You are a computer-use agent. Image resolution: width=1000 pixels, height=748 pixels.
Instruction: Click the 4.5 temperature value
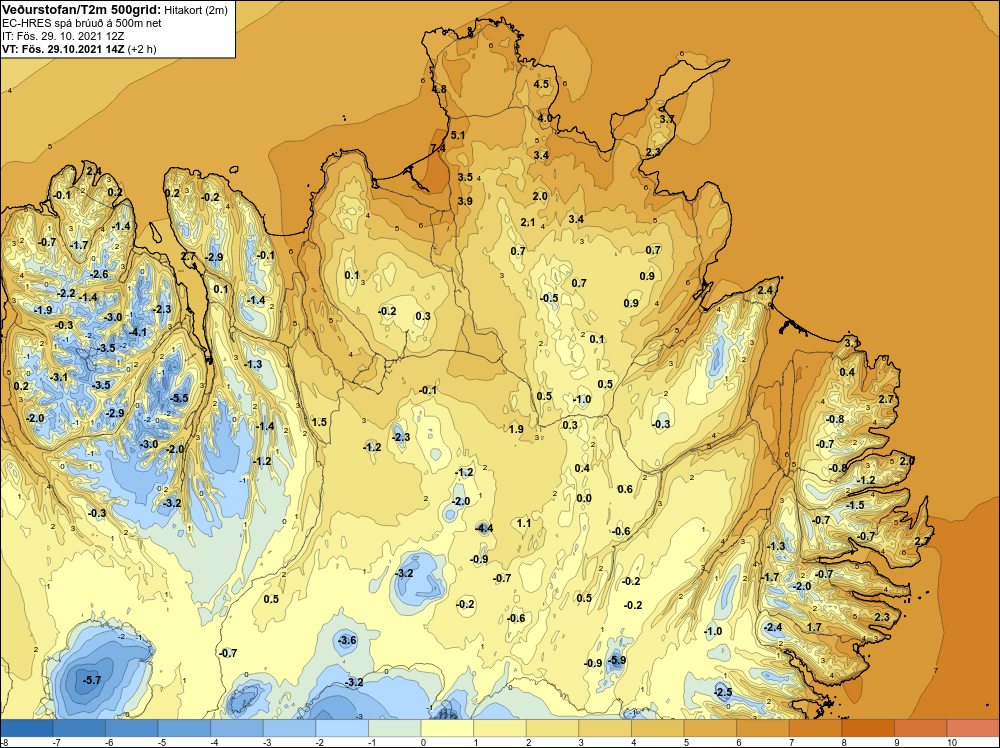(541, 84)
